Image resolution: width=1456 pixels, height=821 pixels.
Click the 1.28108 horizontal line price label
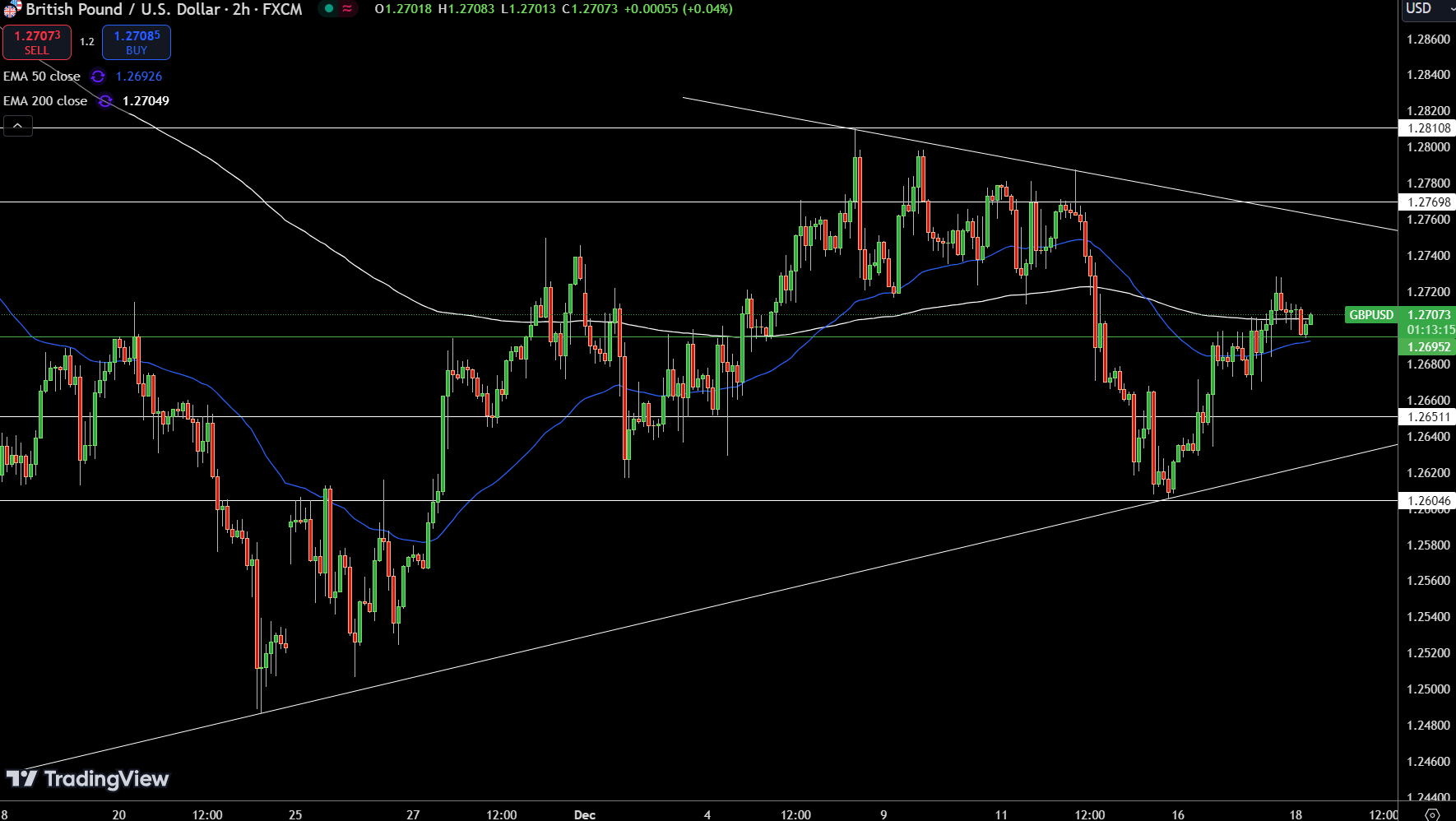(x=1428, y=128)
